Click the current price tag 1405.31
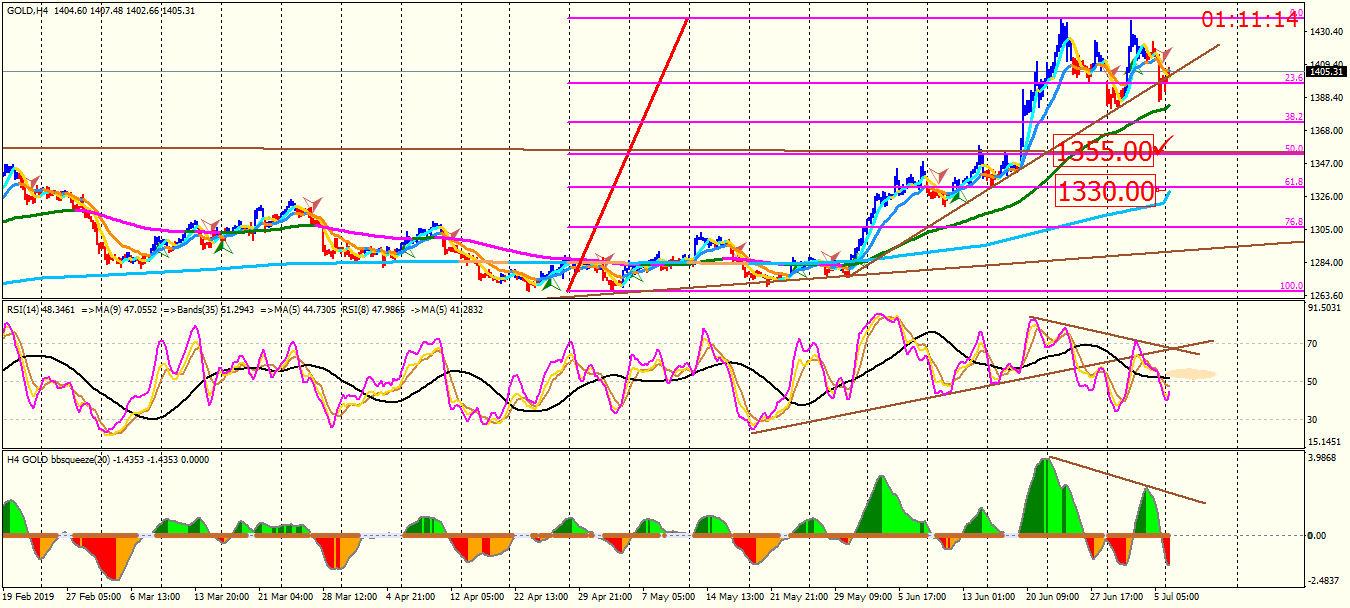The width and height of the screenshot is (1350, 608). 1327,71
